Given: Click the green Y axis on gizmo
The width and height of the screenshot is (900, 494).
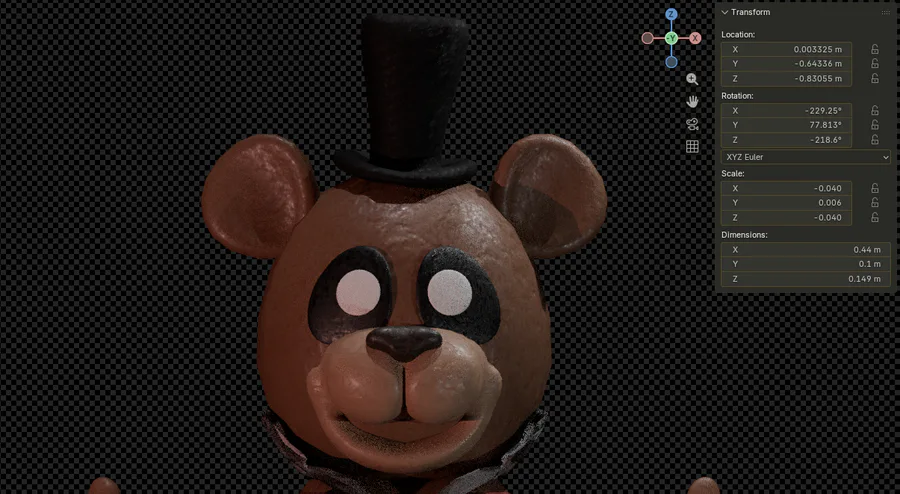Looking at the screenshot, I should [x=671, y=38].
